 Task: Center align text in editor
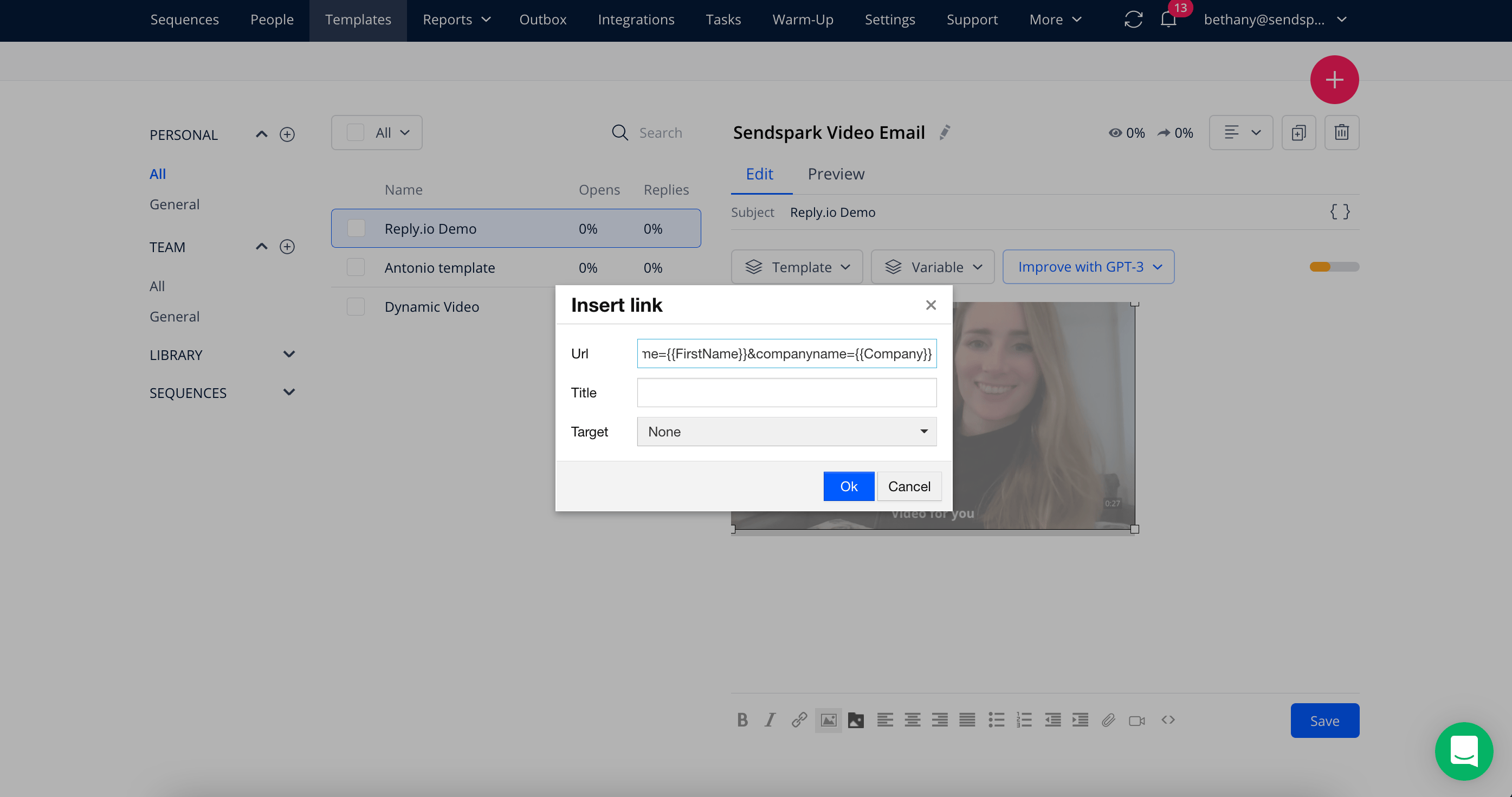pyautogui.click(x=912, y=720)
